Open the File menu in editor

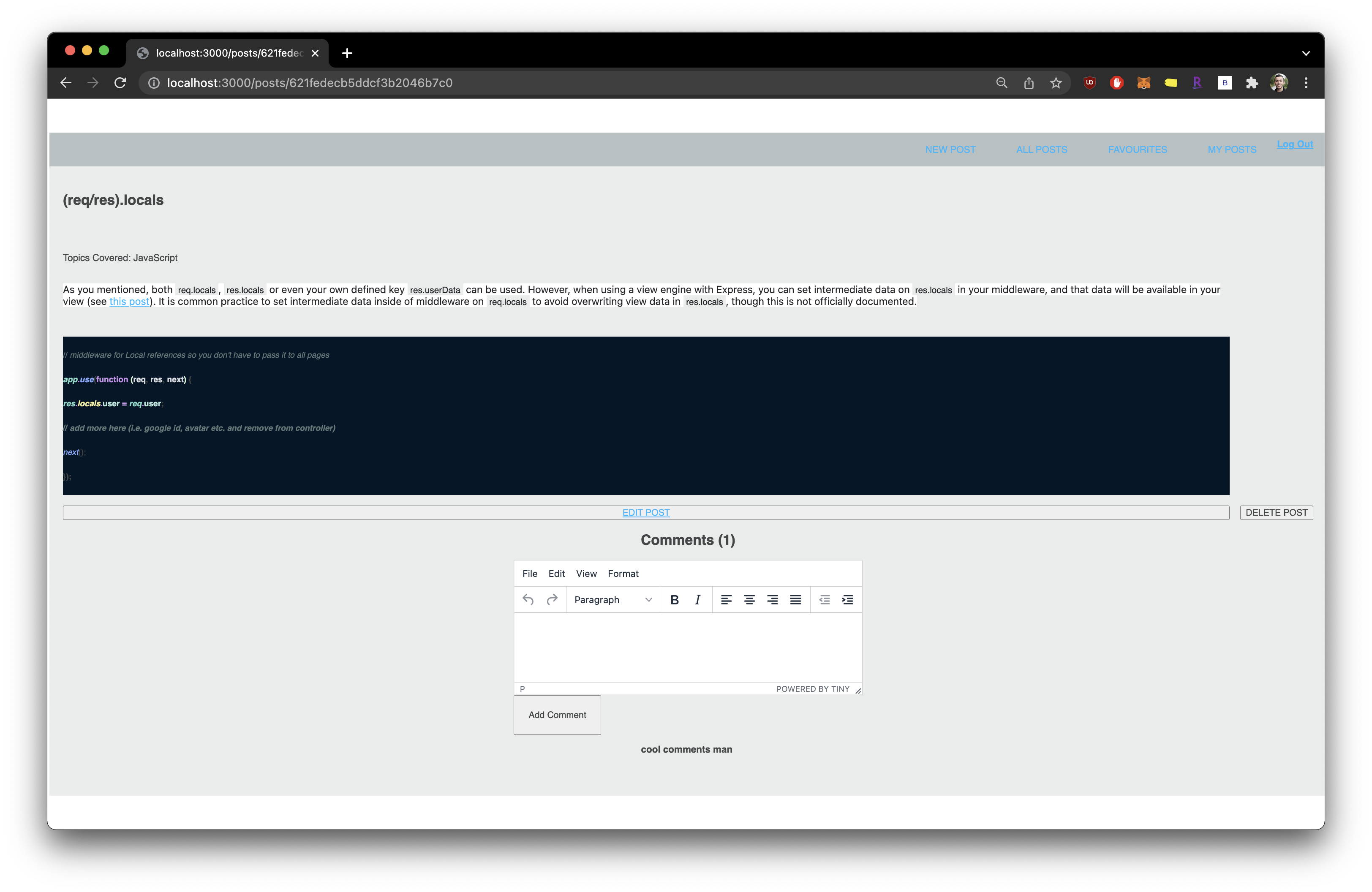(x=529, y=574)
